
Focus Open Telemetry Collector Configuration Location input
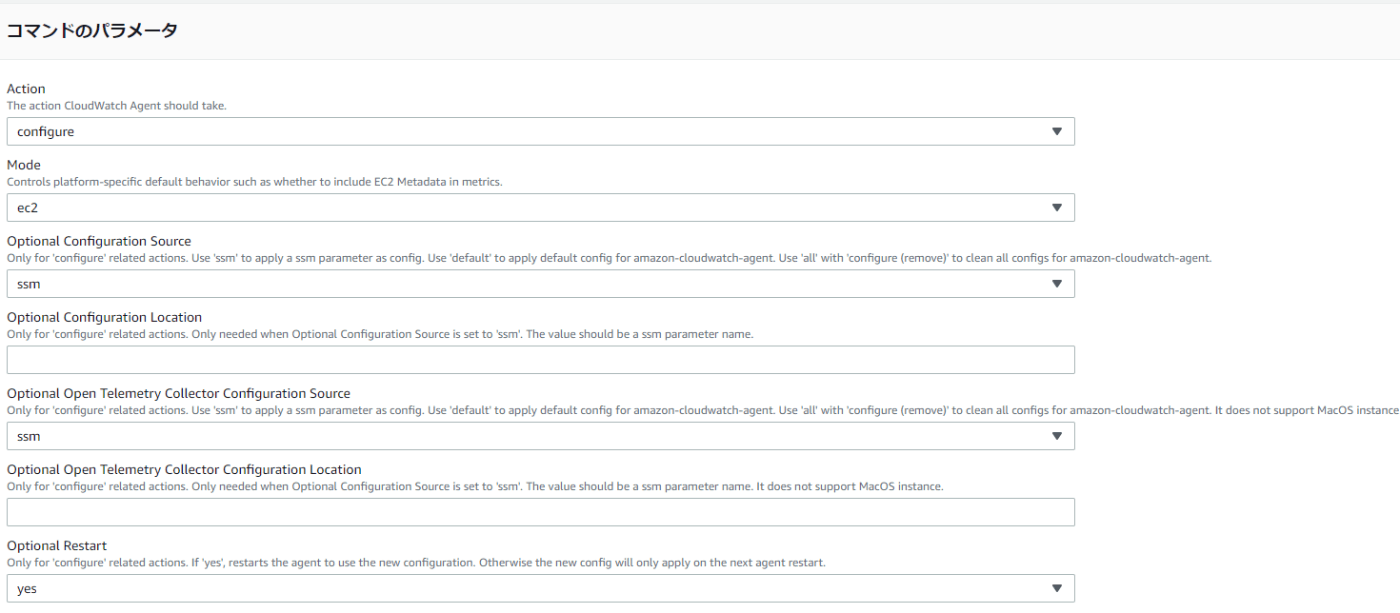pos(540,512)
